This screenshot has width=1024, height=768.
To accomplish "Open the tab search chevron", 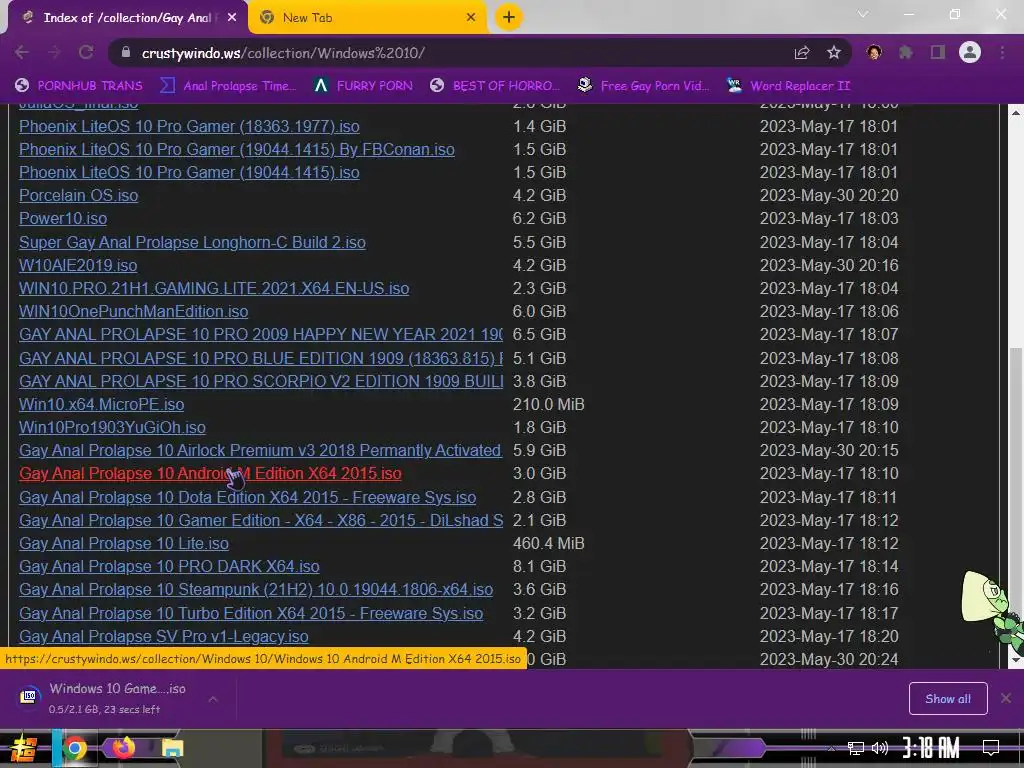I will pyautogui.click(x=863, y=14).
